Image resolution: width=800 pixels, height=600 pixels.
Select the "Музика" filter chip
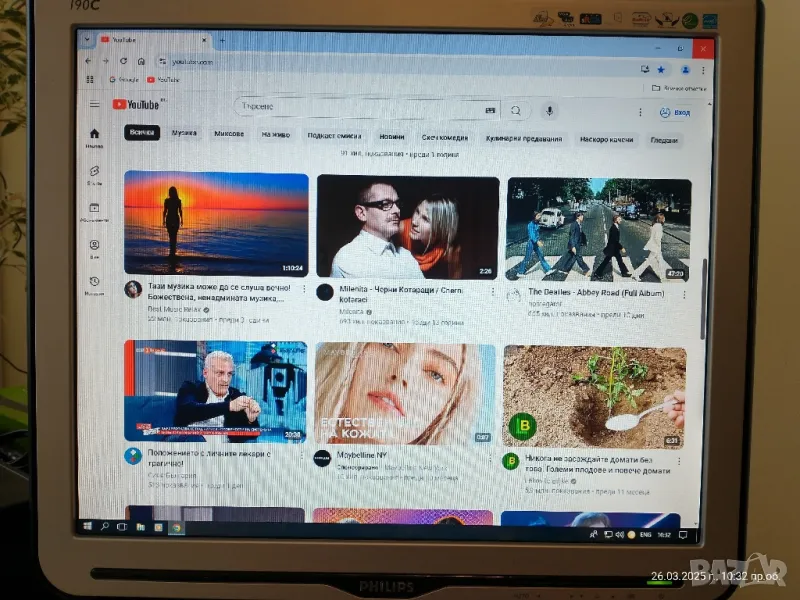point(184,133)
